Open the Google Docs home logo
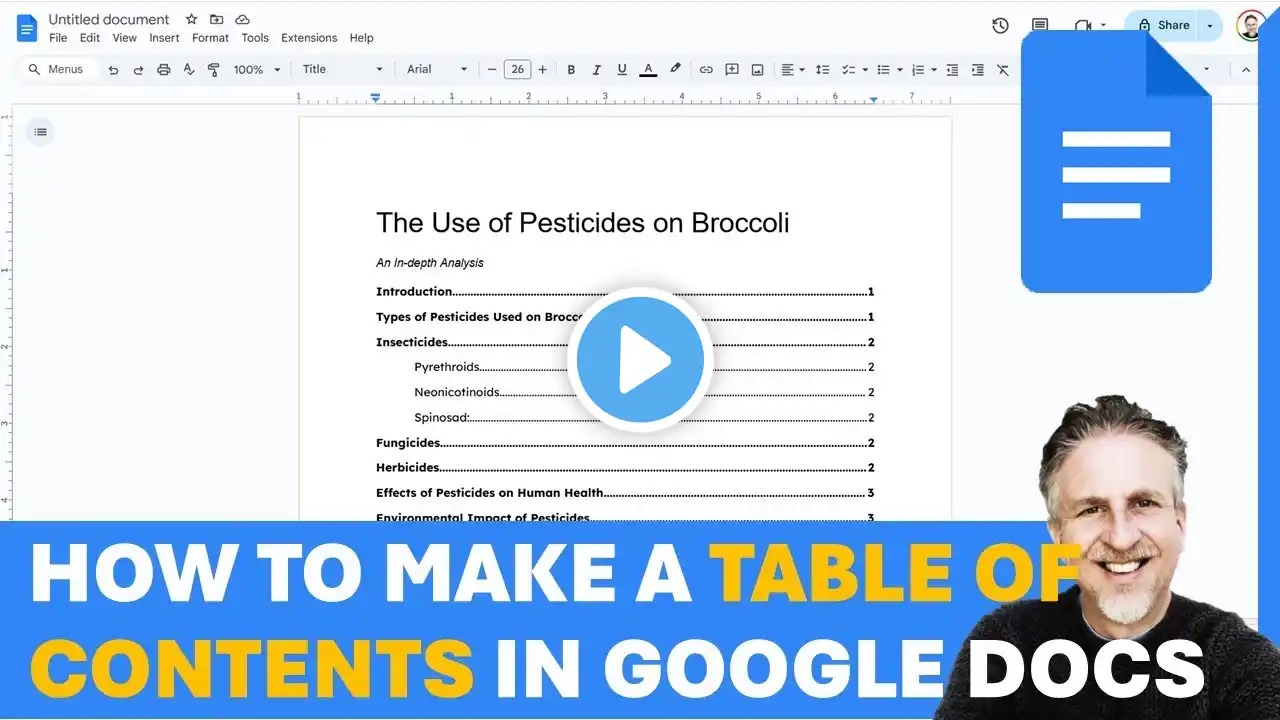Viewport: 1280px width, 720px height. (27, 28)
